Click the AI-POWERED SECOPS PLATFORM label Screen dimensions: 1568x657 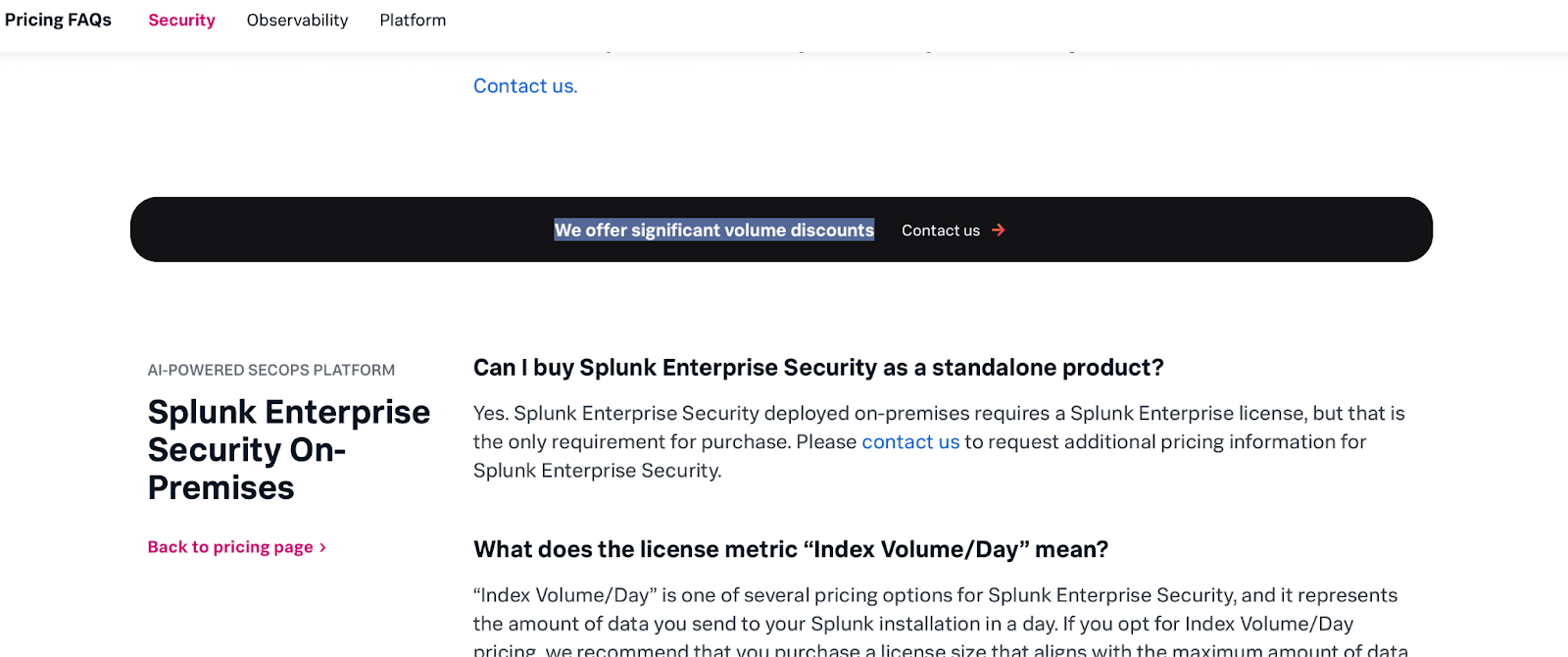pyautogui.click(x=271, y=370)
